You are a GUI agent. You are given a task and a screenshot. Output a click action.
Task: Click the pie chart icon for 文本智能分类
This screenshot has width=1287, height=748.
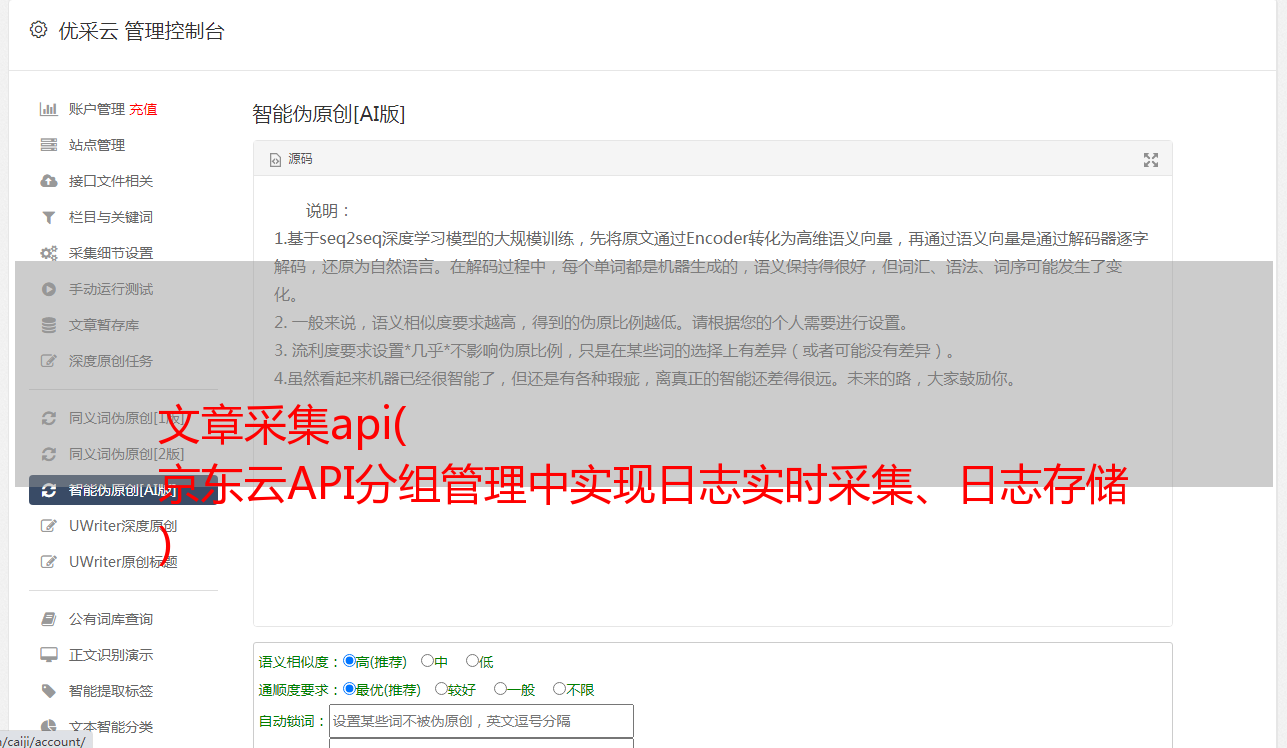pyautogui.click(x=48, y=727)
